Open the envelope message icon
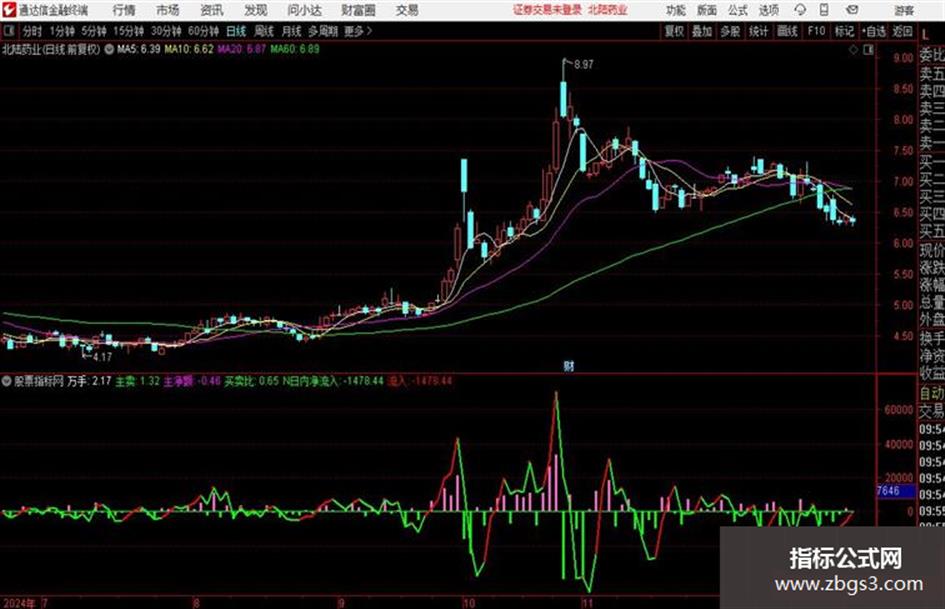The width and height of the screenshot is (945, 609). point(852,10)
